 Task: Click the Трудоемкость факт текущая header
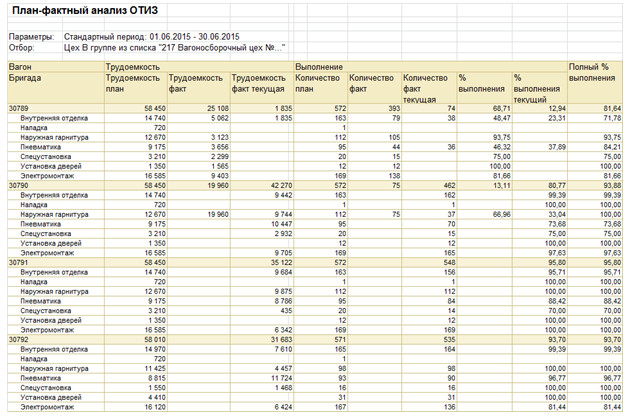pos(257,82)
